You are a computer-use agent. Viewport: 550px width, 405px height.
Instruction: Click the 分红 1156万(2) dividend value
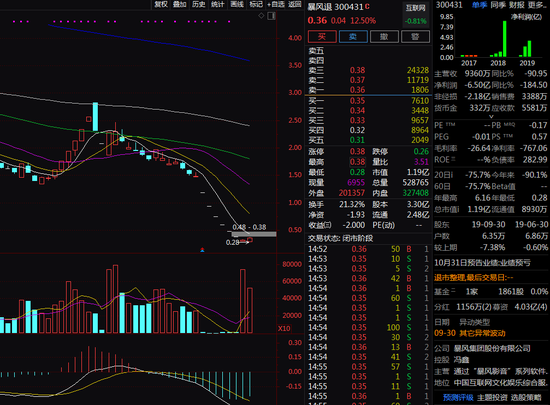click(474, 307)
